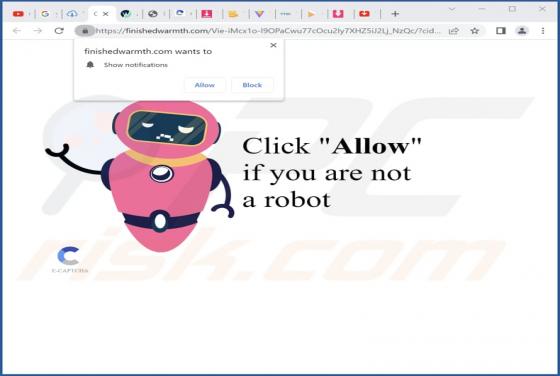The image size is (560, 376).
Task: Open the tab search dropdown chevron
Action: (452, 9)
